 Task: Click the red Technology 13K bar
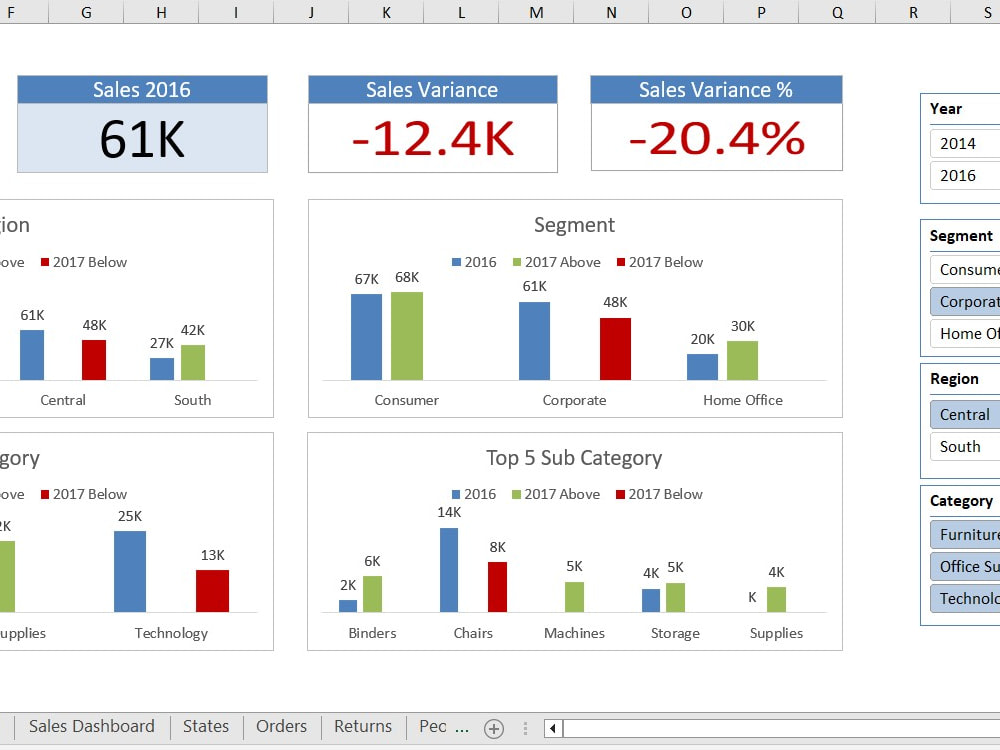click(212, 591)
